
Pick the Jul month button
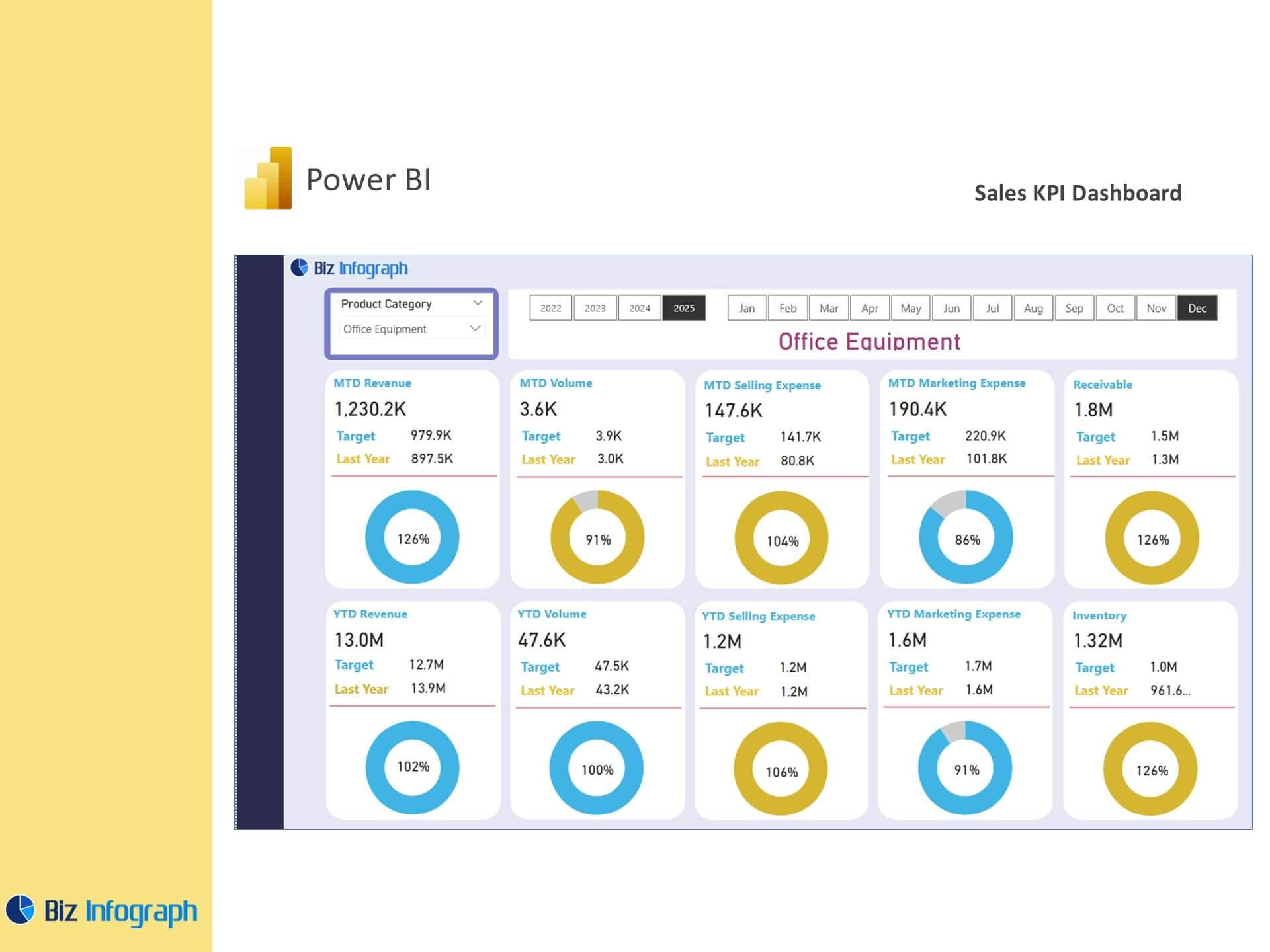(993, 308)
